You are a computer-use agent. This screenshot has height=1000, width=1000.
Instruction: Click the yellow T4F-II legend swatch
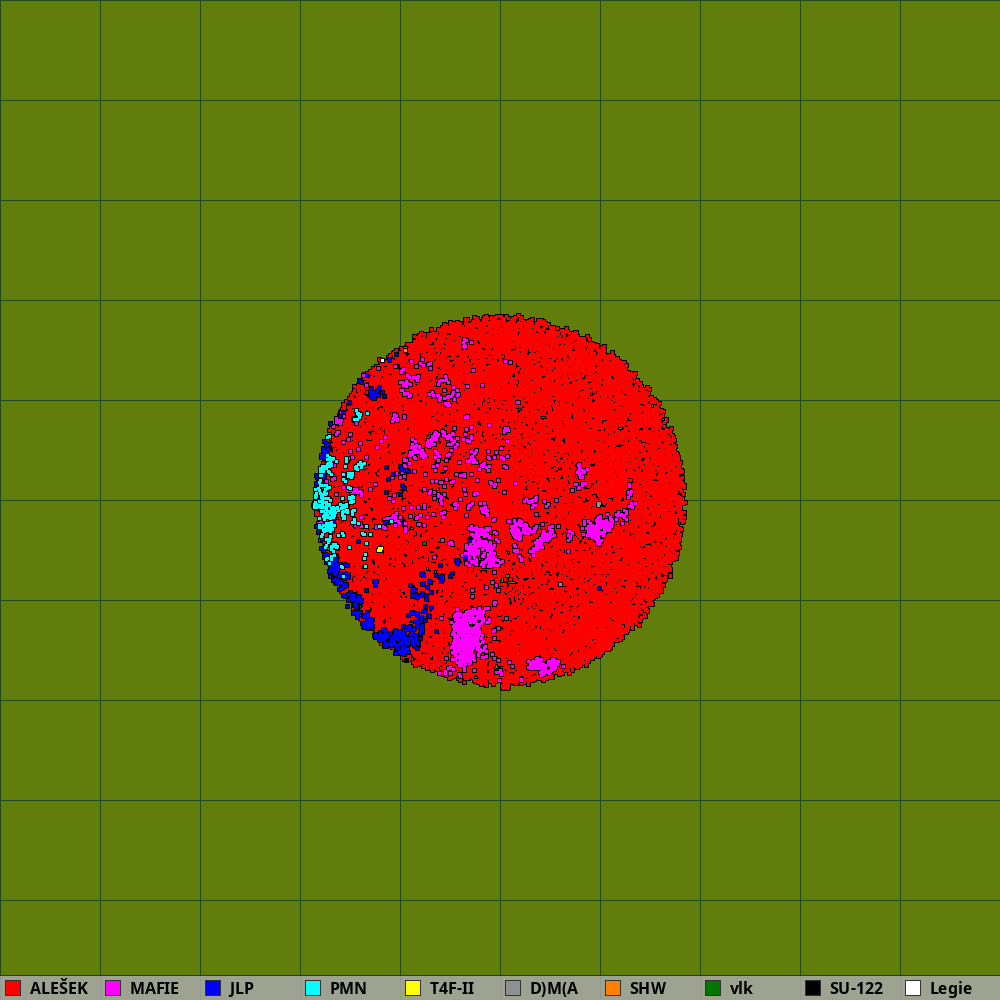[x=413, y=988]
